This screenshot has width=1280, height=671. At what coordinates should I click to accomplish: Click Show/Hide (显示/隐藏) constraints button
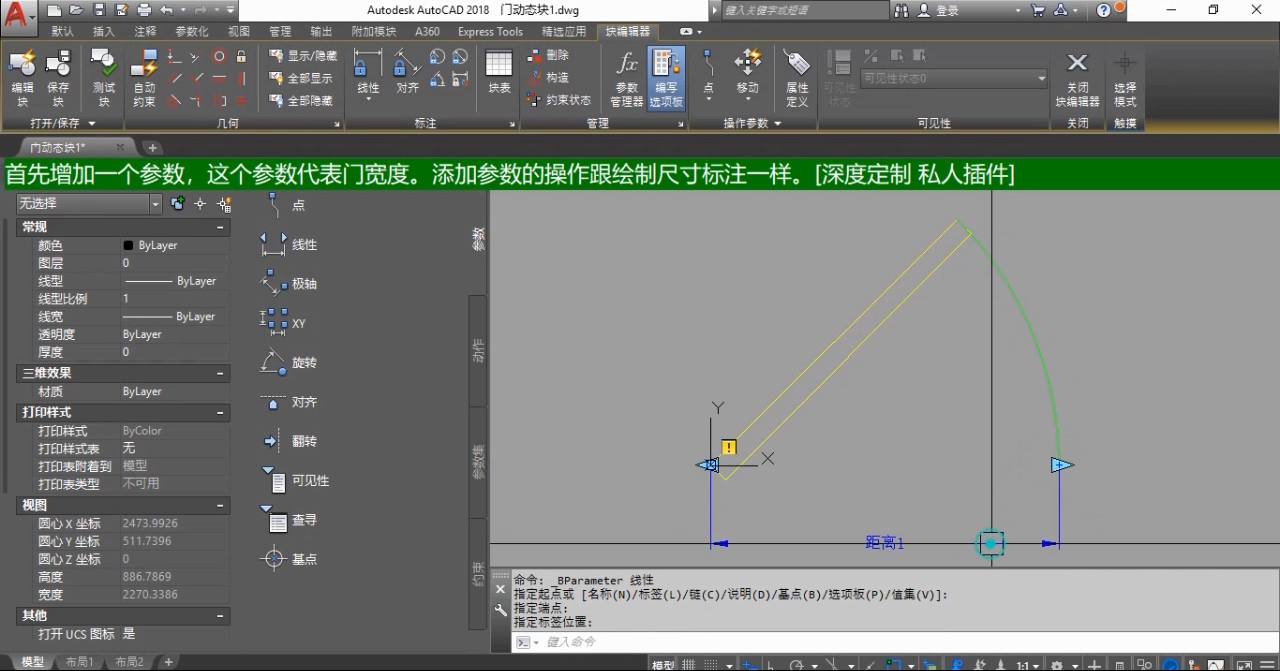tap(304, 56)
